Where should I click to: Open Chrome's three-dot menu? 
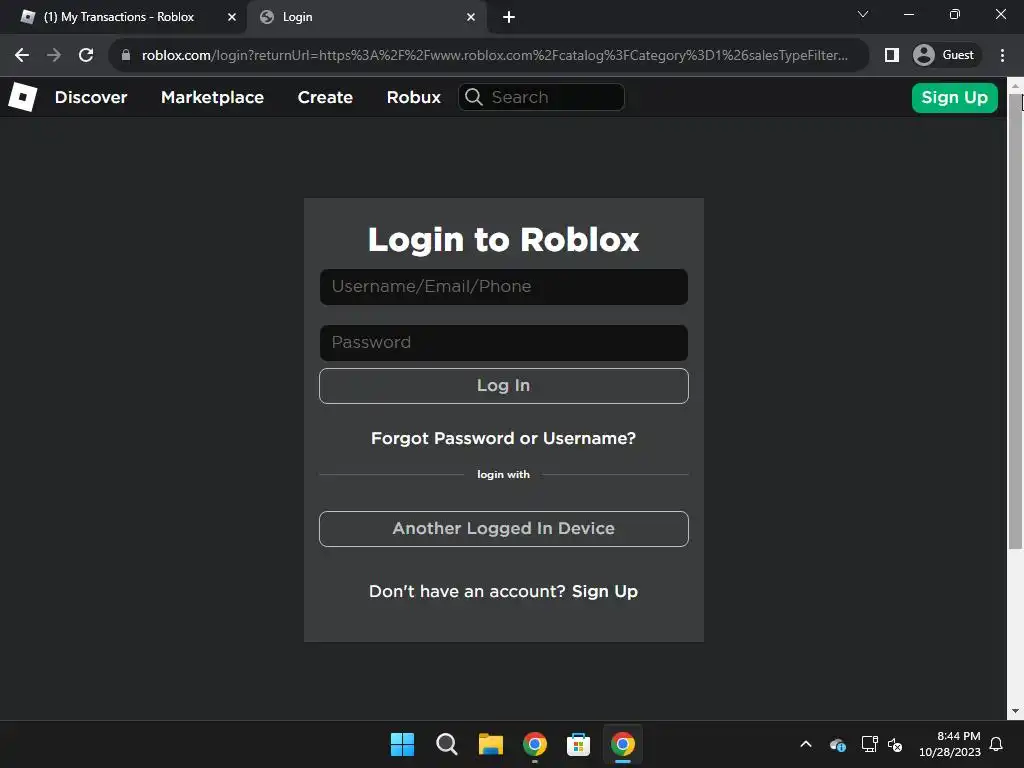point(1002,55)
